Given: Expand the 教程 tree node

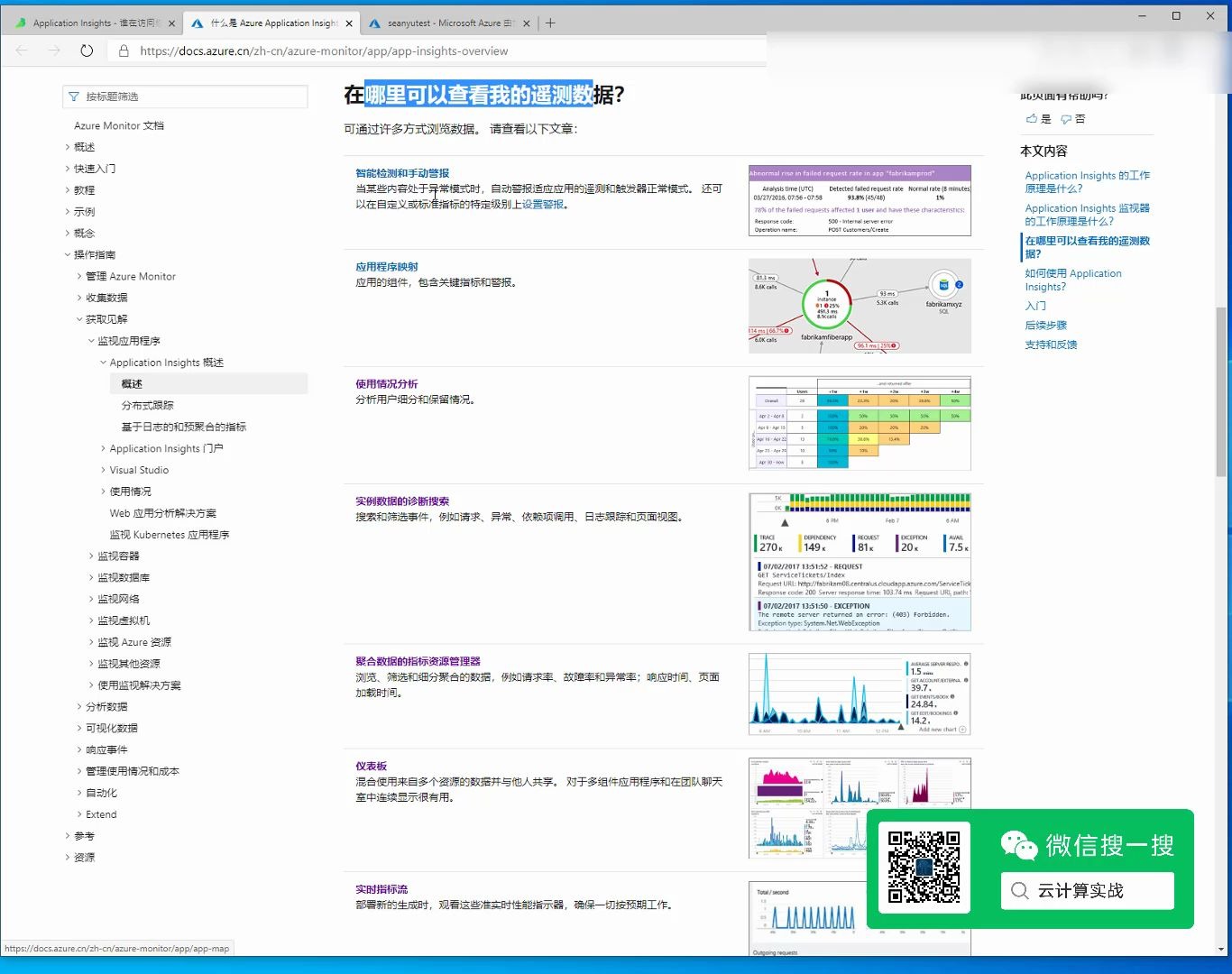Looking at the screenshot, I should click(68, 190).
